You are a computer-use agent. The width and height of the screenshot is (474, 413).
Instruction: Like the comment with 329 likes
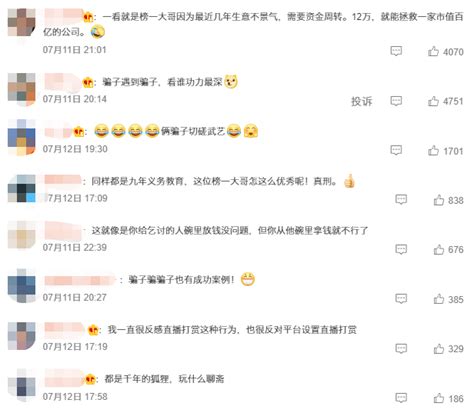click(439, 349)
